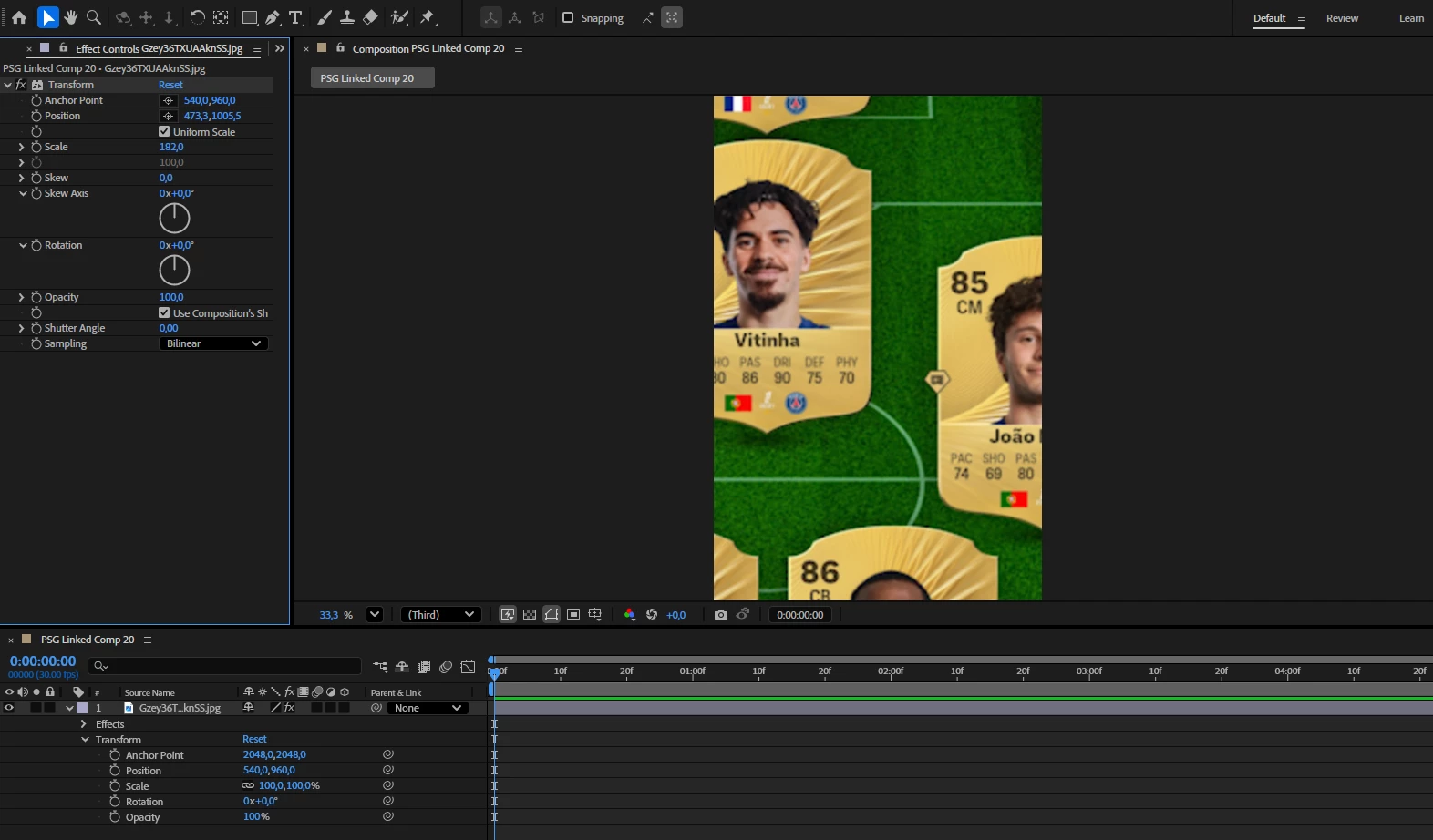
Task: Hide the Gzey36T layer with eye toggle
Action: (x=9, y=708)
